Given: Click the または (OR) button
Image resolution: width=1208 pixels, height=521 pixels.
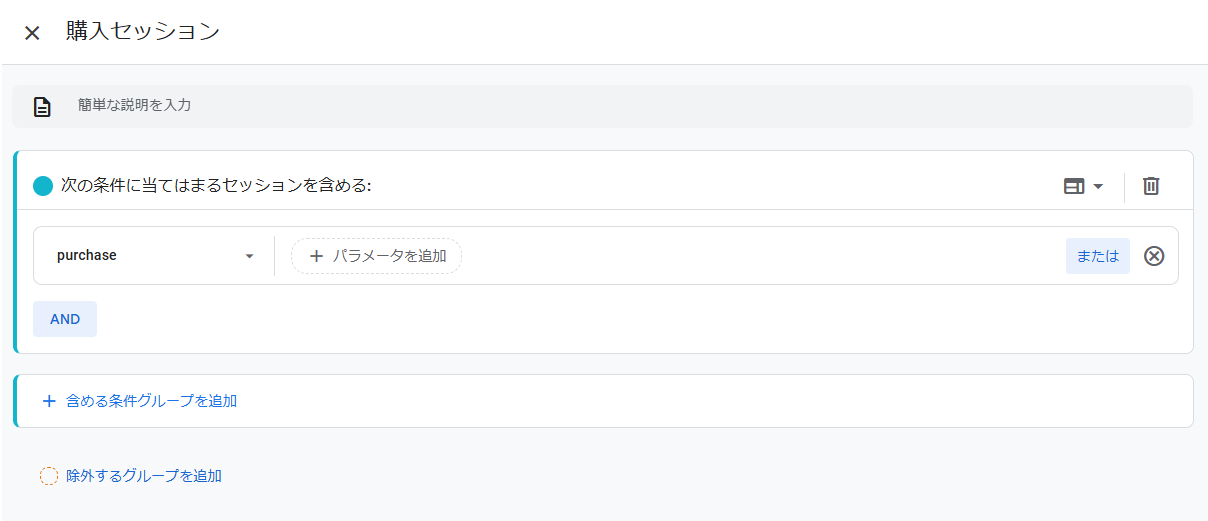Looking at the screenshot, I should pos(1097,256).
